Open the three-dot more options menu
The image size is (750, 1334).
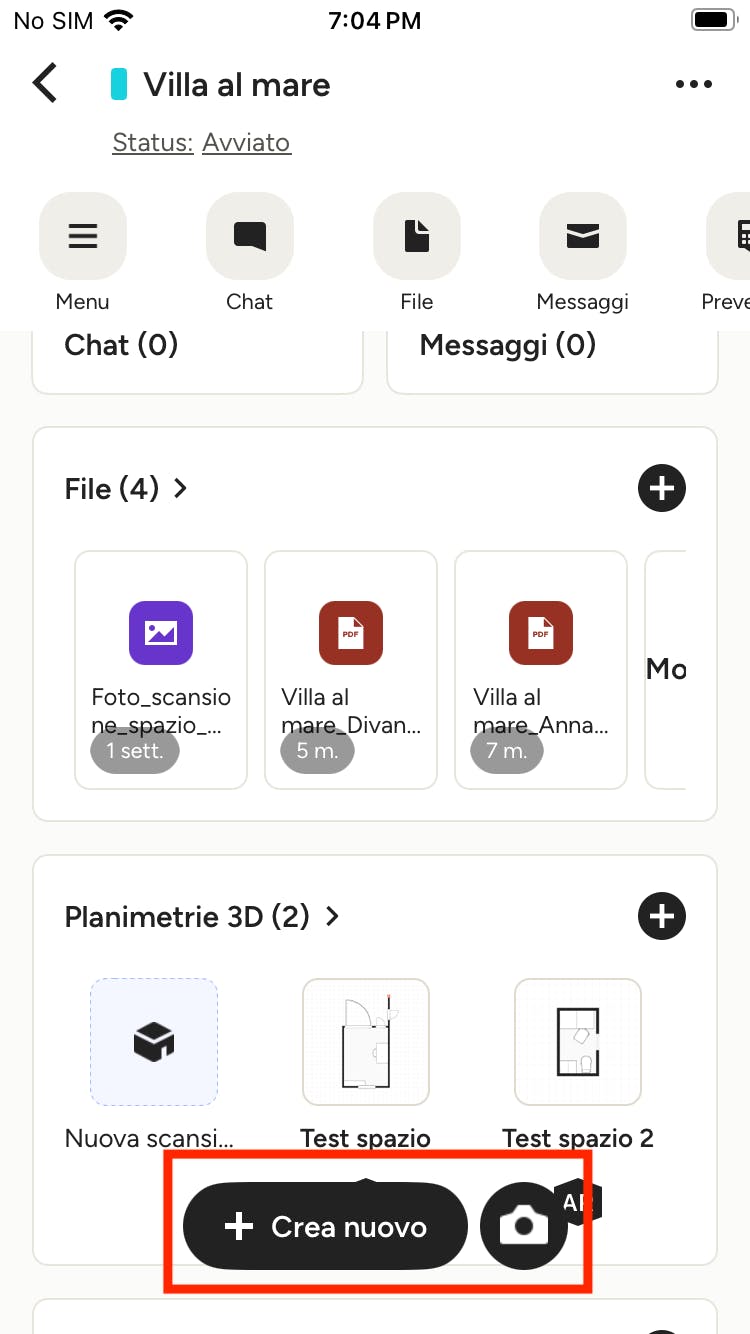tap(693, 85)
